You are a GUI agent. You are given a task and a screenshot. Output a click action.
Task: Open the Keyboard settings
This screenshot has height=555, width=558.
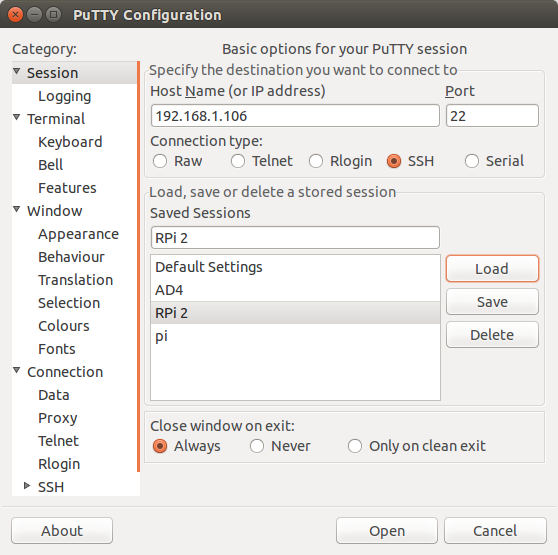(x=70, y=142)
